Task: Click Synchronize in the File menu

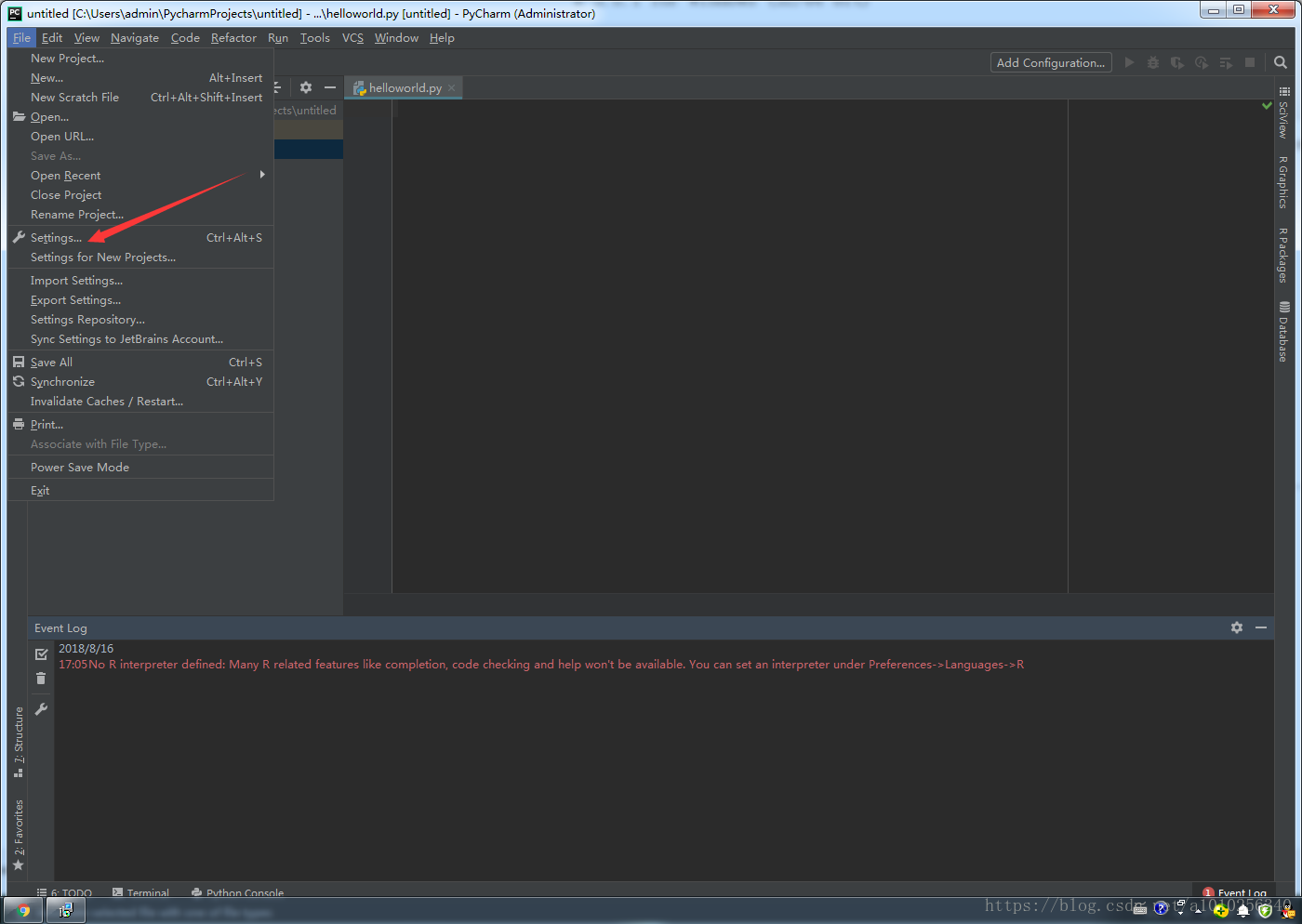Action: (x=62, y=381)
